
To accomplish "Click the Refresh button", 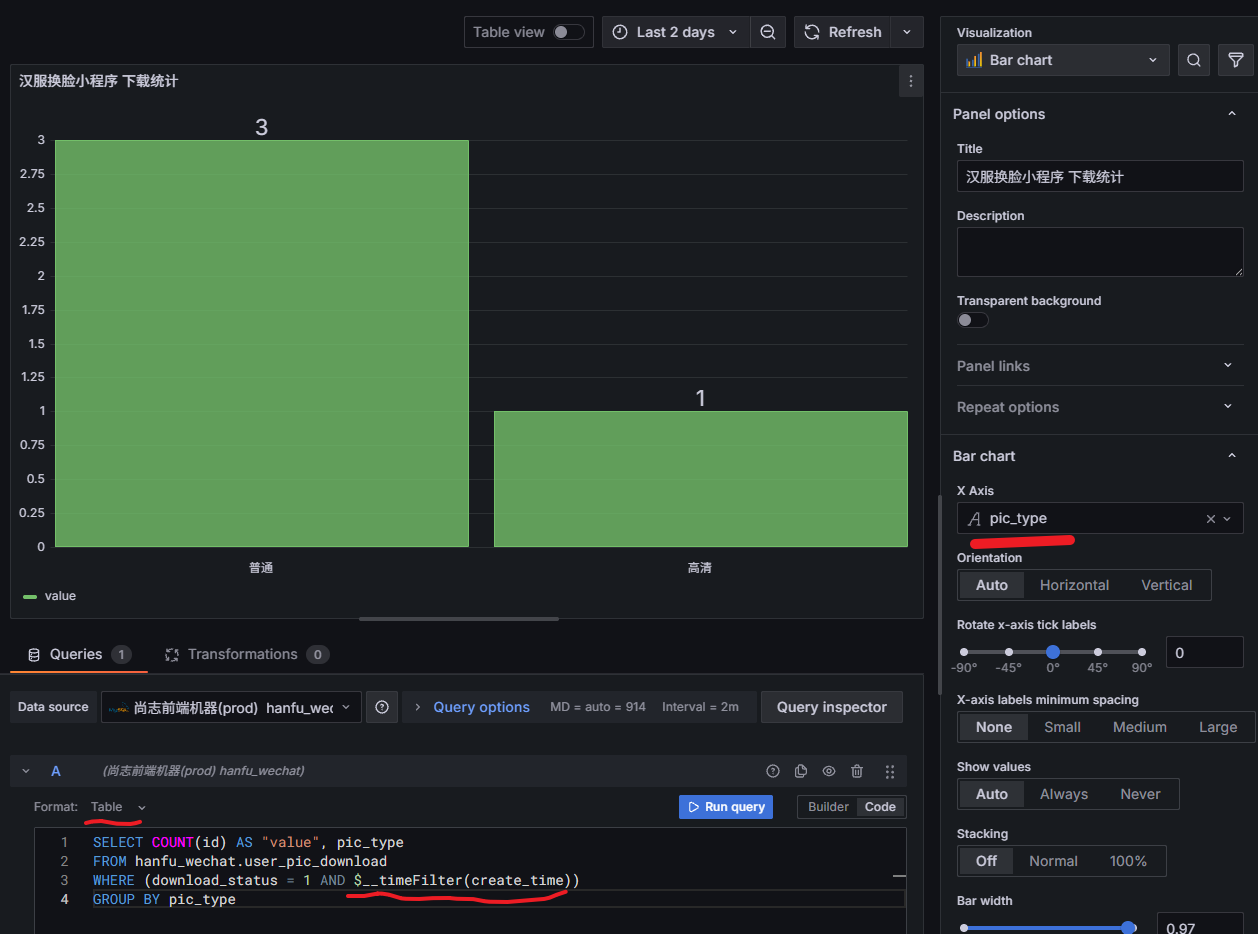I will (x=843, y=32).
